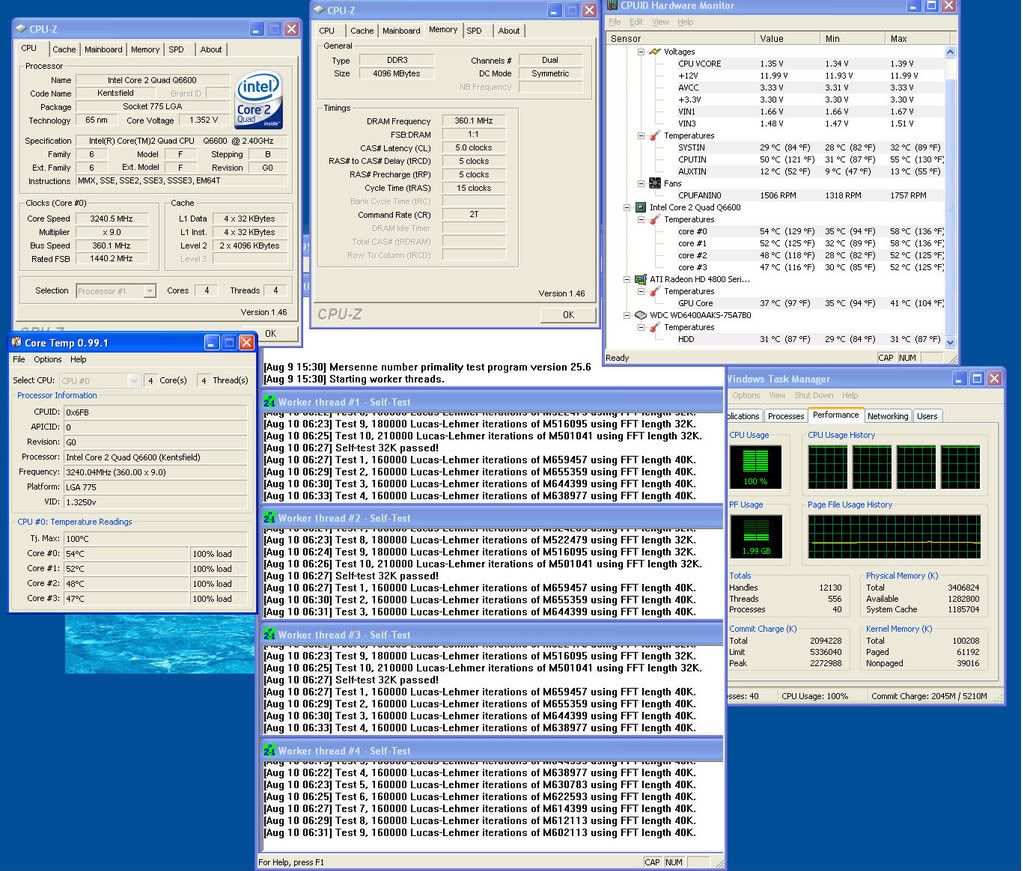
Task: Click the Max column header in Hardware Monitor
Action: [x=914, y=38]
